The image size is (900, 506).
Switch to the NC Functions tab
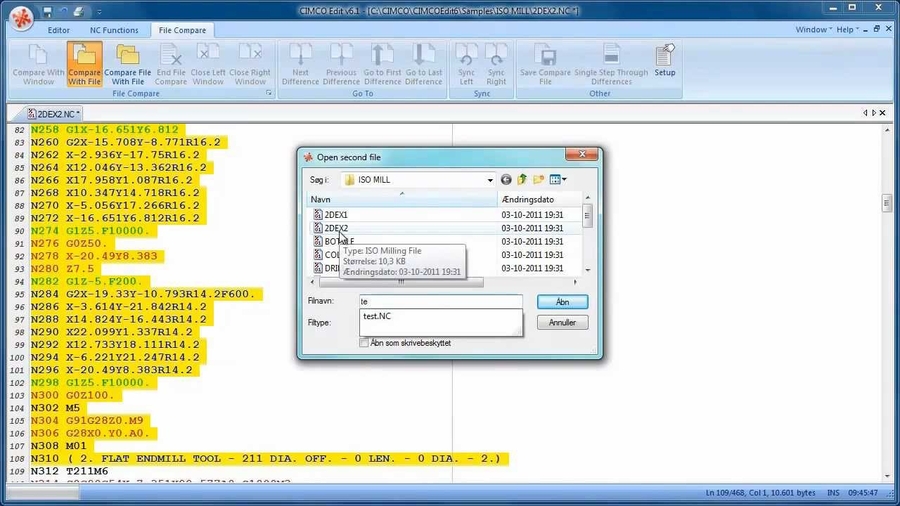click(x=113, y=30)
